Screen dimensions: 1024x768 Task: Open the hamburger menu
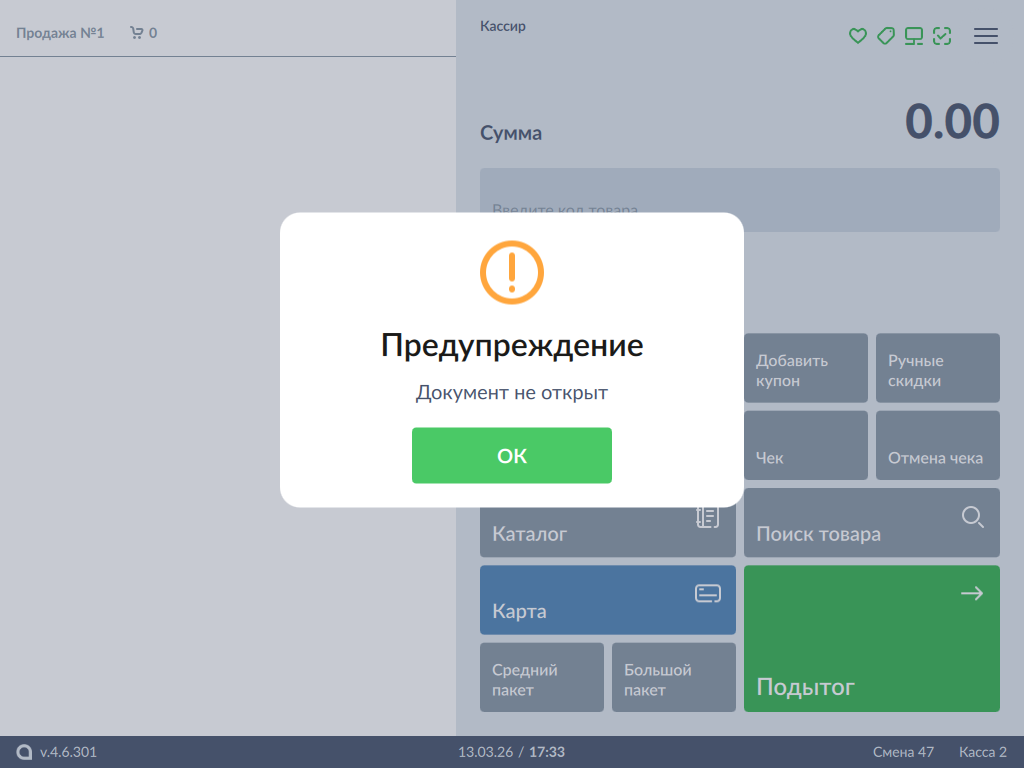tap(986, 36)
